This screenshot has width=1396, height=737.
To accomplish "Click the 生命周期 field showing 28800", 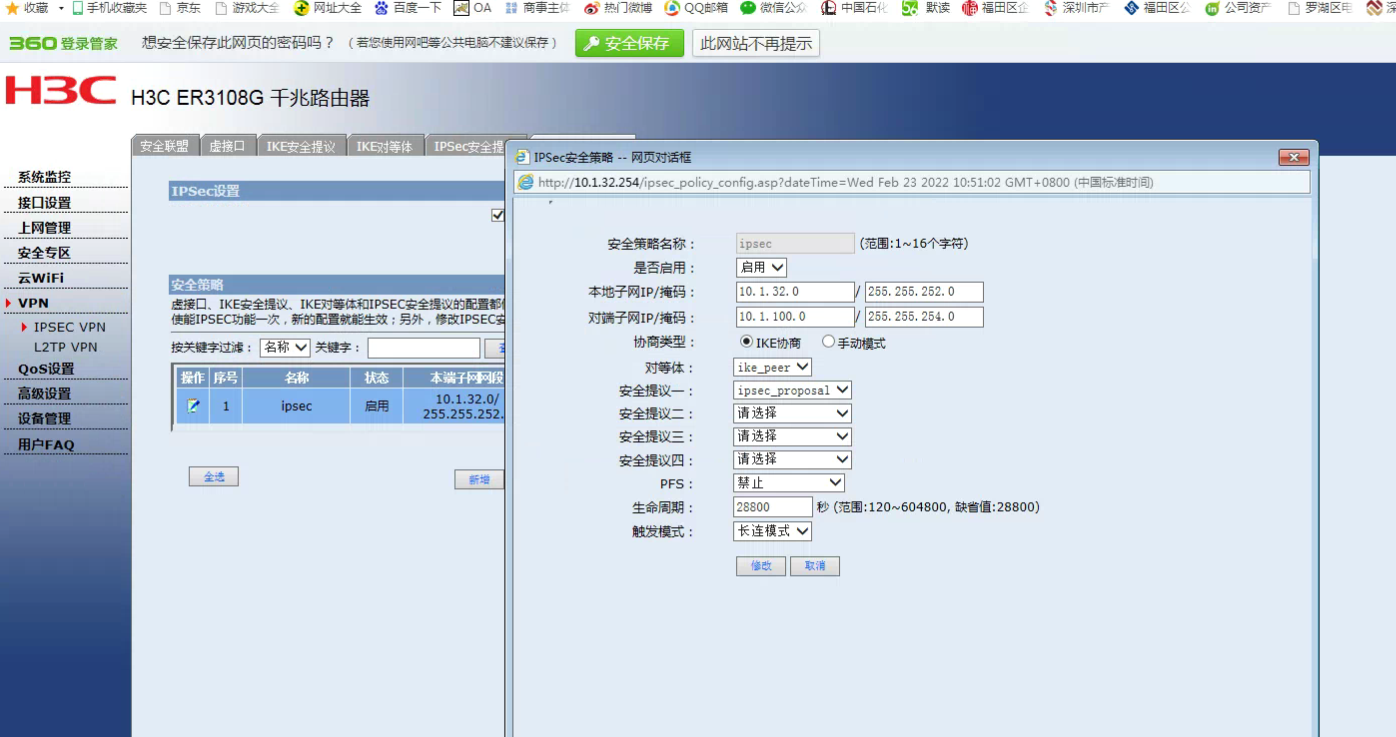I will [773, 507].
